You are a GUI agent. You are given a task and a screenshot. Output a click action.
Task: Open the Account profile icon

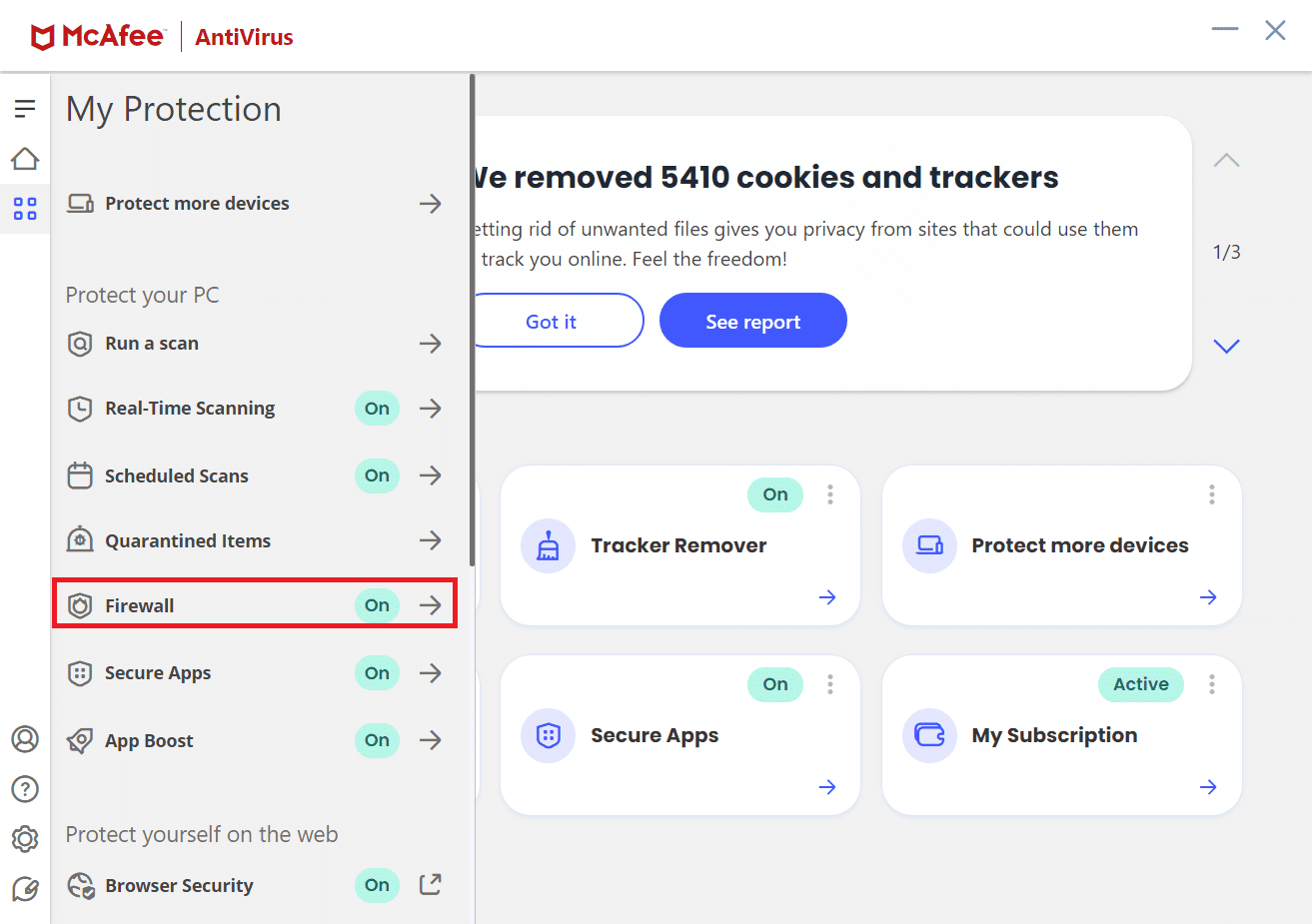point(25,739)
